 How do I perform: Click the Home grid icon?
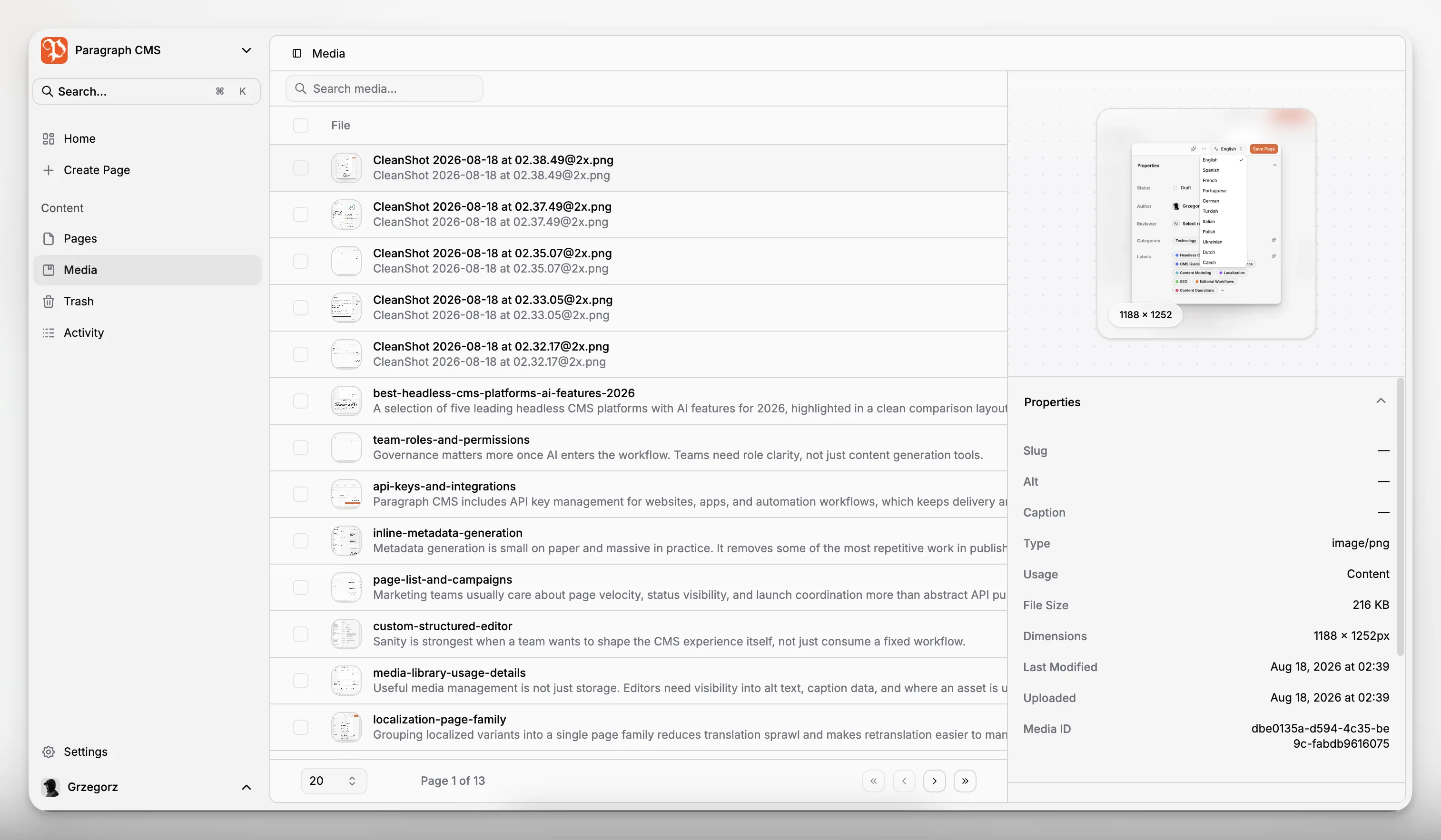coord(49,139)
